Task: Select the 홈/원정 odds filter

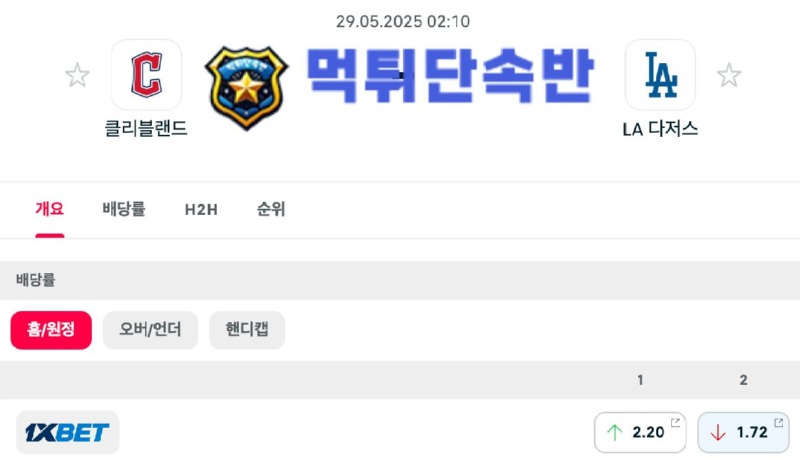Action: coord(51,330)
